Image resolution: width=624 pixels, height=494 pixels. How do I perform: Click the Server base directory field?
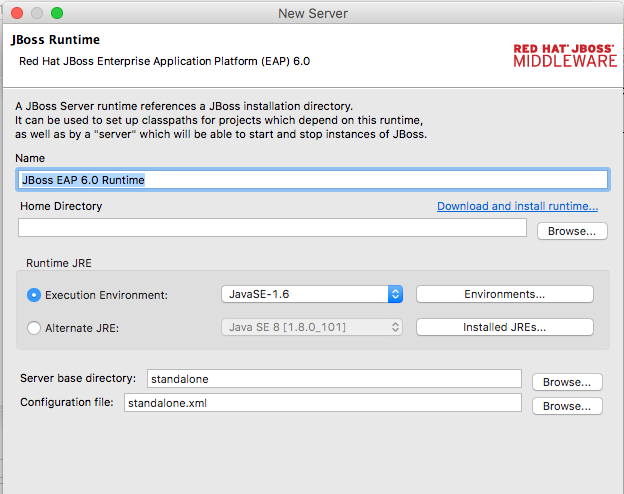point(334,379)
